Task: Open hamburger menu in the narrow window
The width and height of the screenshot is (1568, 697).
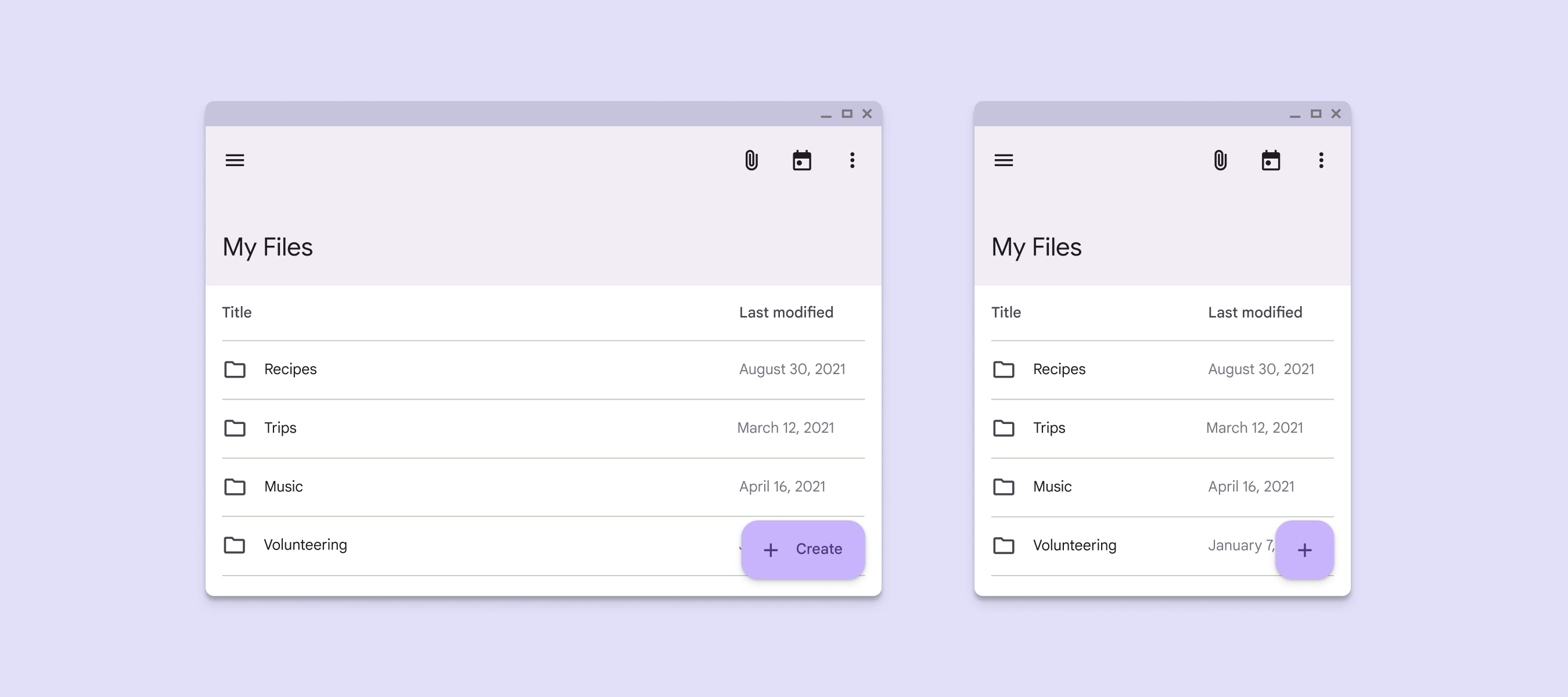Action: (1003, 160)
